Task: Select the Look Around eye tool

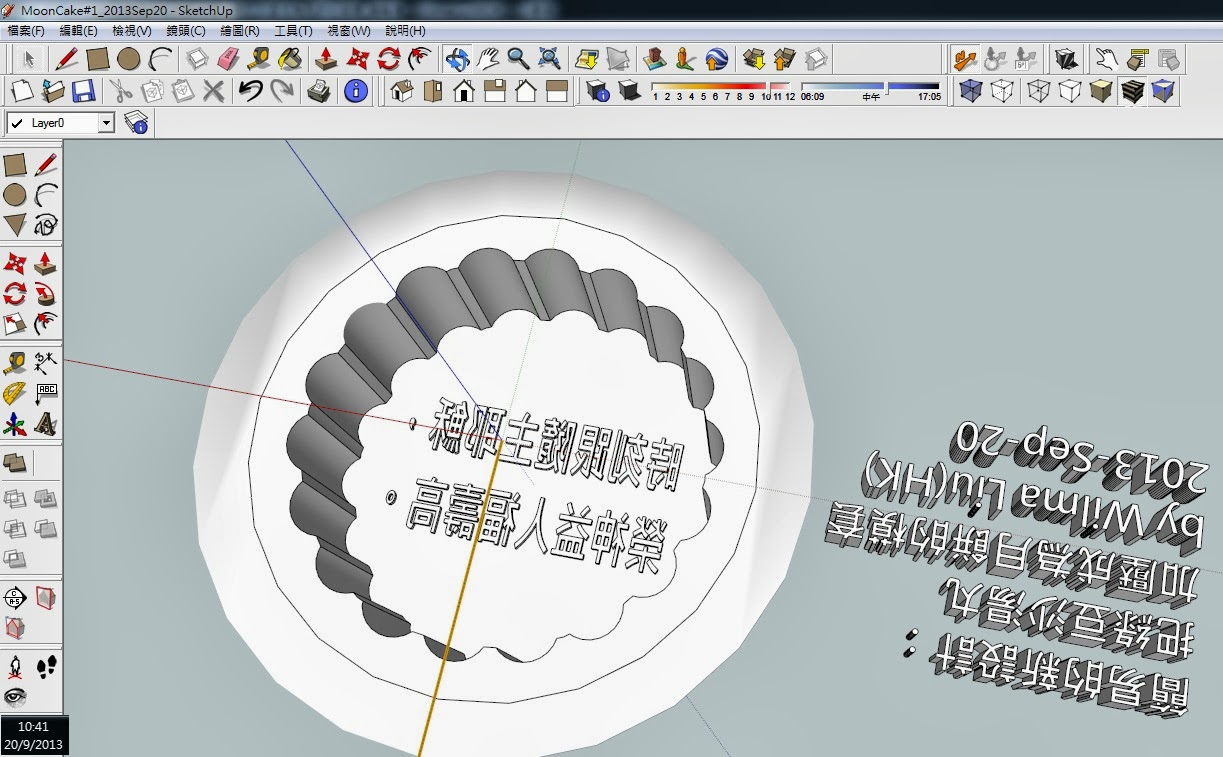Action: coord(15,697)
